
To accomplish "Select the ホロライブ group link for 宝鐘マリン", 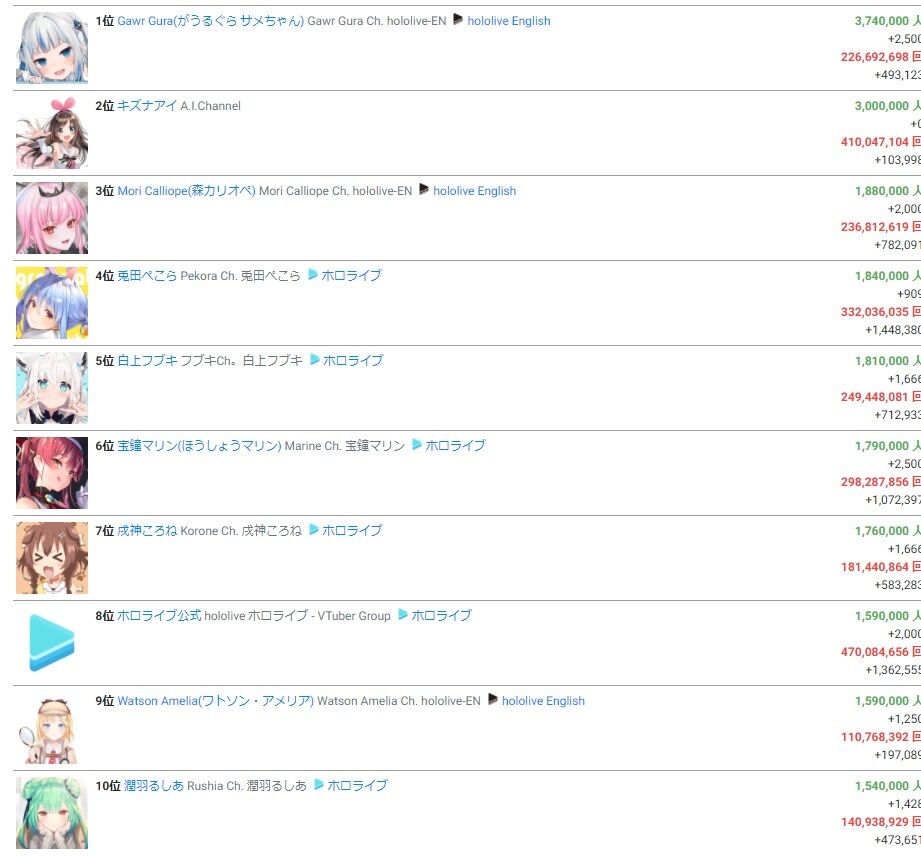I will tap(455, 445).
